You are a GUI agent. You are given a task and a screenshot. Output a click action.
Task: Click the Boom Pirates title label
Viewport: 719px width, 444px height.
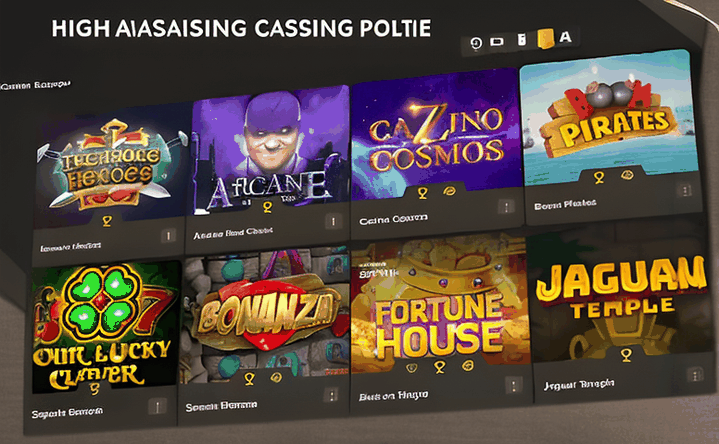565,203
